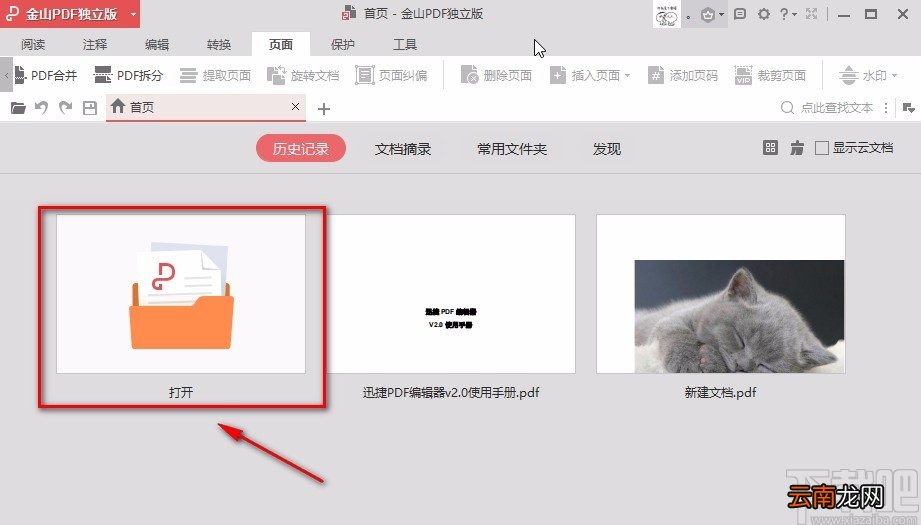Viewport: 921px width, 525px height.
Task: Click the 删除页面 delete page tool
Action: tap(496, 75)
